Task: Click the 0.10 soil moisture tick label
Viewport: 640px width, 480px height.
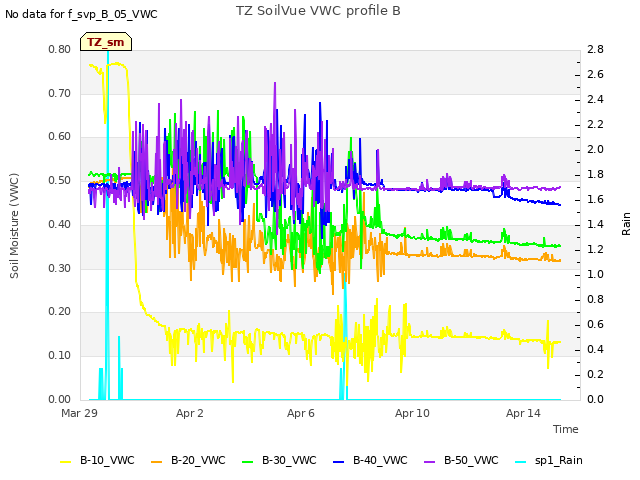Action: [60, 356]
